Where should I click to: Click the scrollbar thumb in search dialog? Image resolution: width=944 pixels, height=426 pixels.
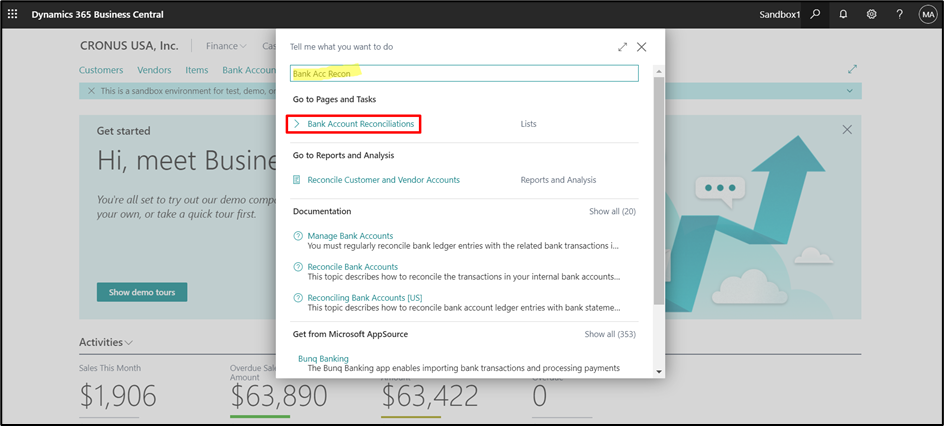pyautogui.click(x=659, y=190)
